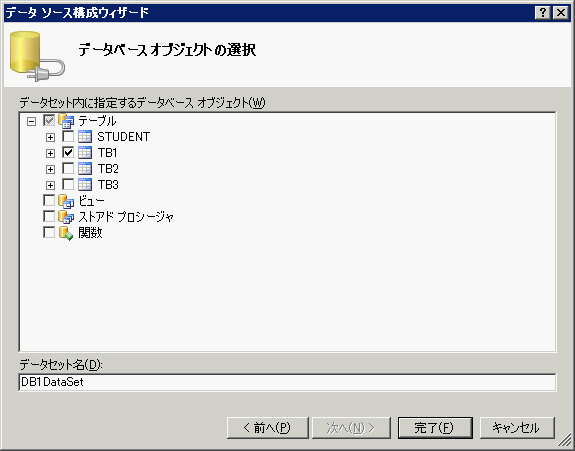
Task: Select the ビュー label in tree
Action: pyautogui.click(x=91, y=201)
